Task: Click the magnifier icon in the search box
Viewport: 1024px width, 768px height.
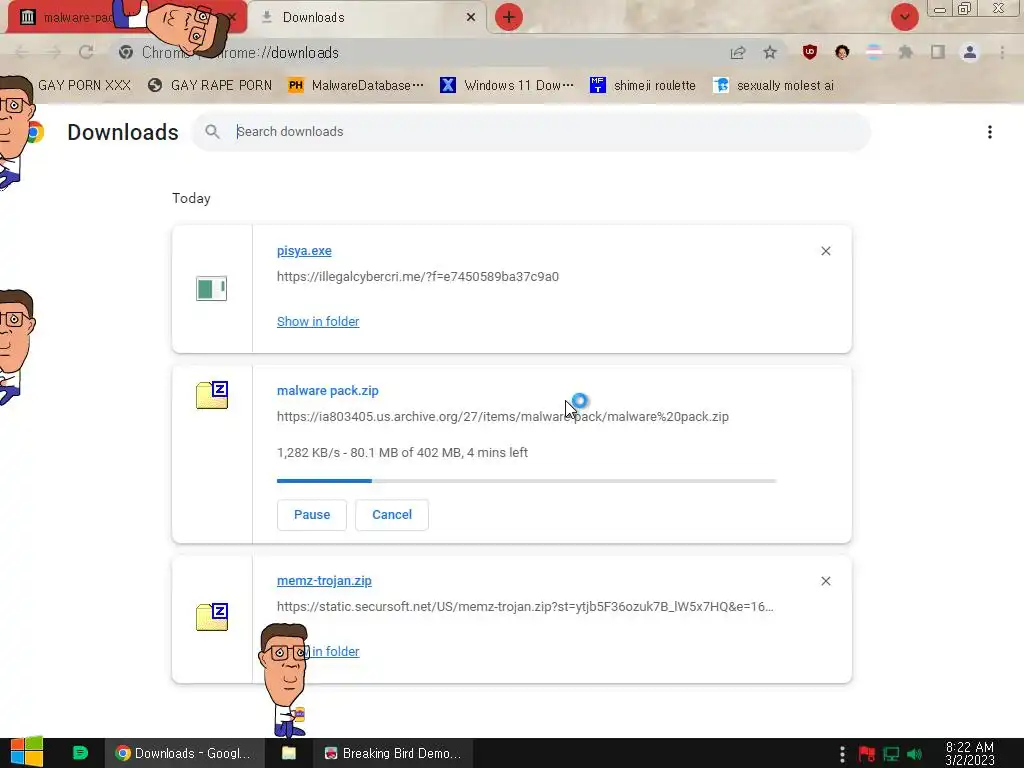Action: point(212,132)
